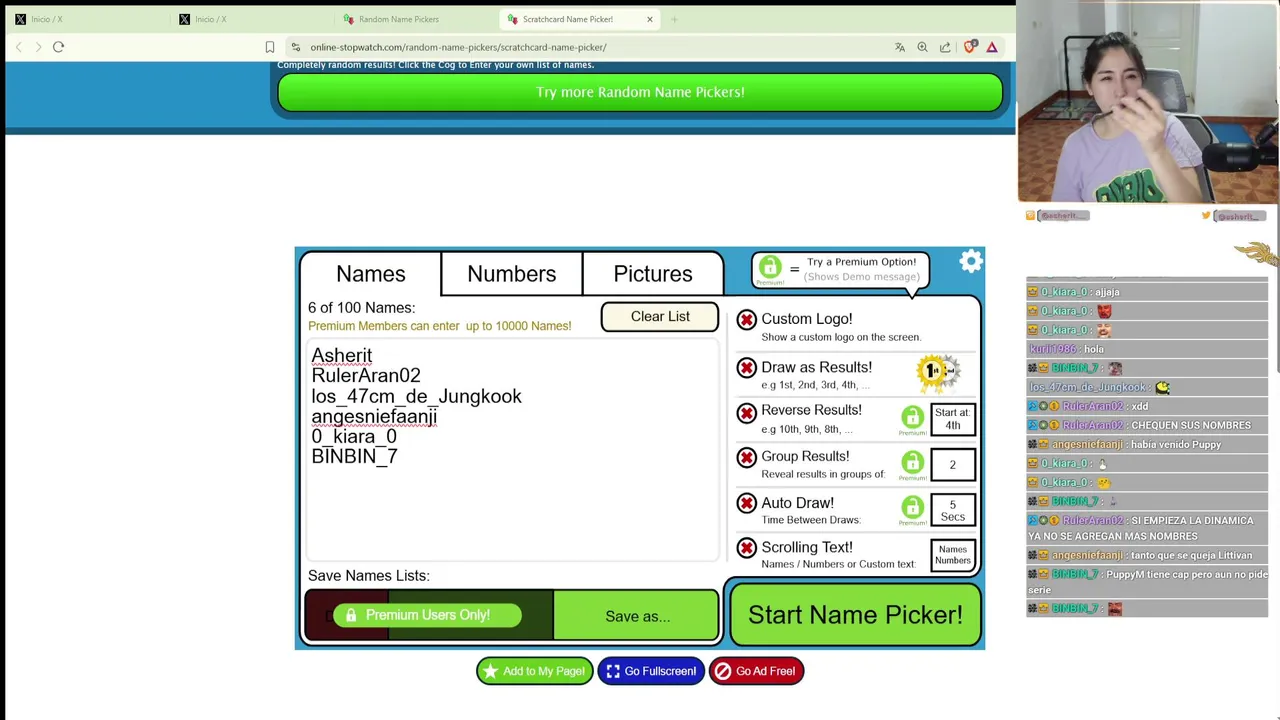Click Go Fullscreen button
The width and height of the screenshot is (1280, 720).
[x=651, y=671]
